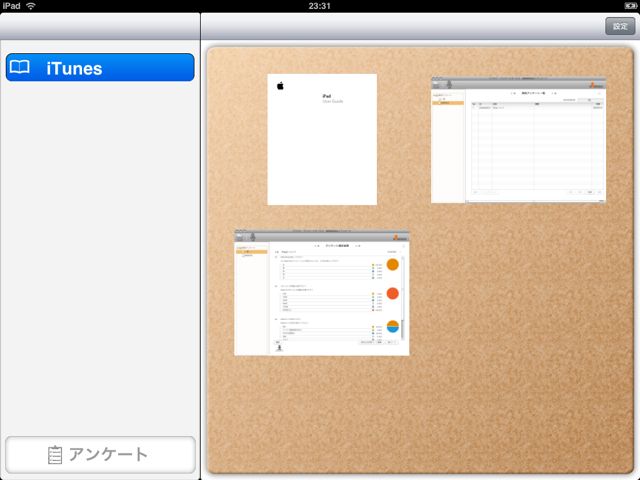Image resolution: width=640 pixels, height=480 pixels.
Task: Open the survey results pie chart thumbnail
Action: [x=322, y=293]
